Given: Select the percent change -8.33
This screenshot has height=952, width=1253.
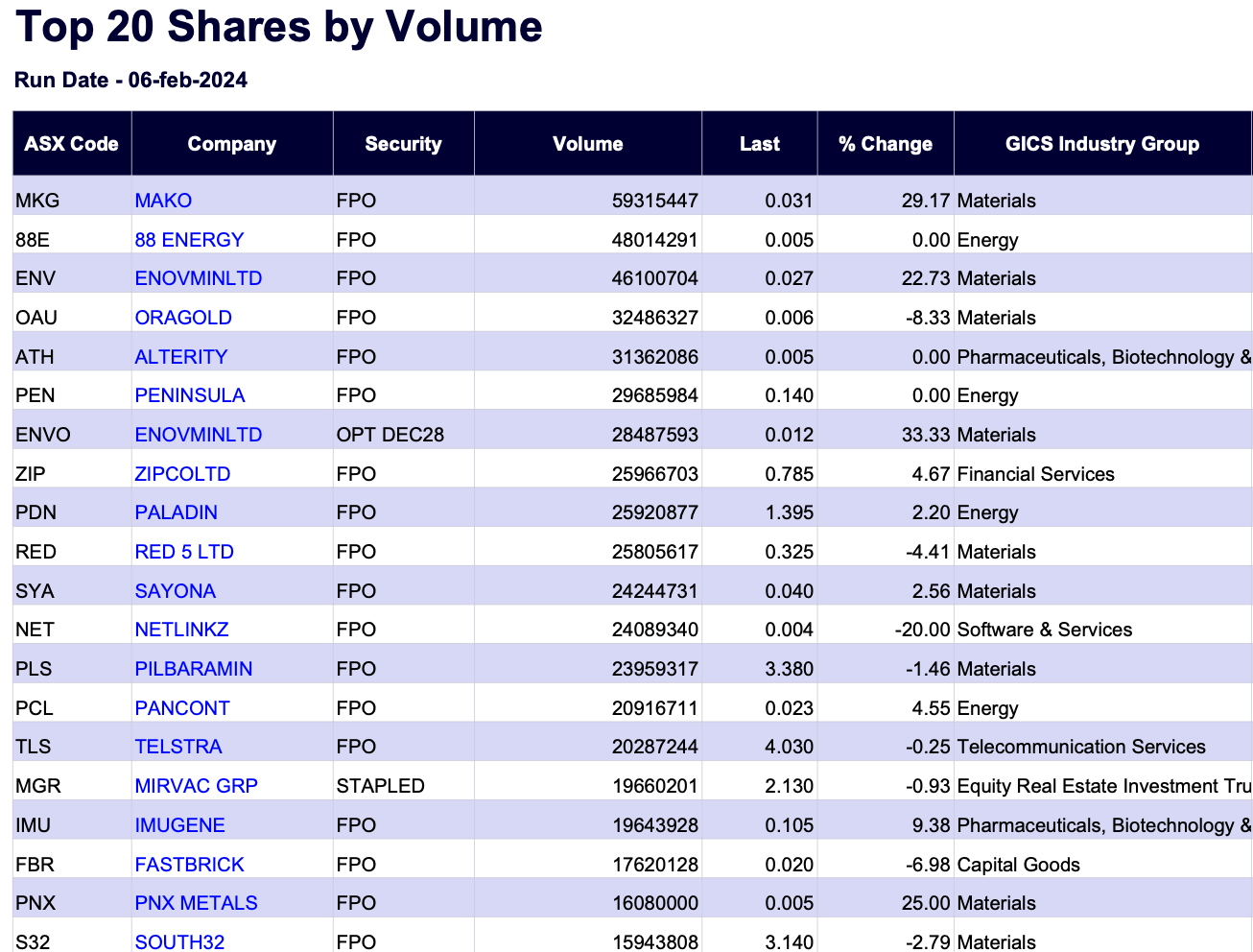Looking at the screenshot, I should pyautogui.click(x=928, y=318).
